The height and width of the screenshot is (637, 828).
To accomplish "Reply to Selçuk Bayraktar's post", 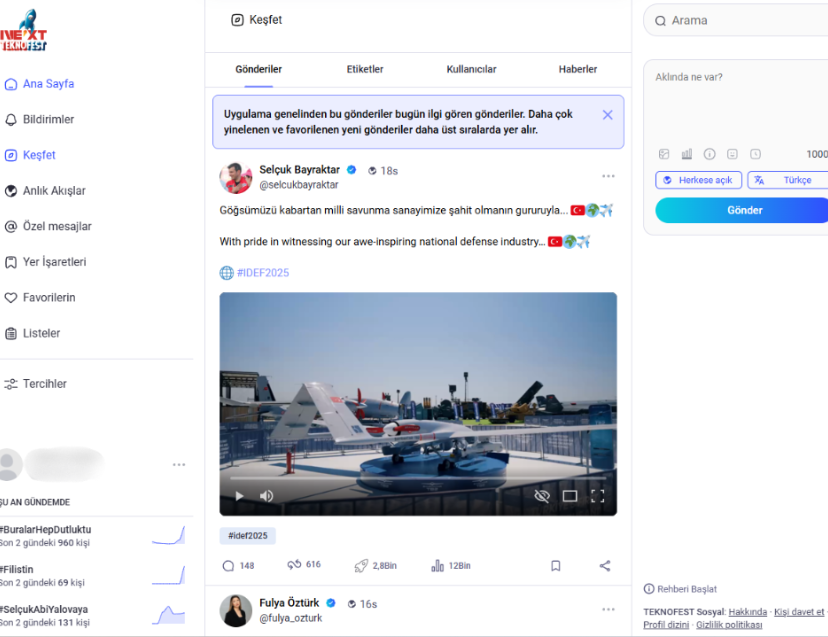I will [229, 566].
